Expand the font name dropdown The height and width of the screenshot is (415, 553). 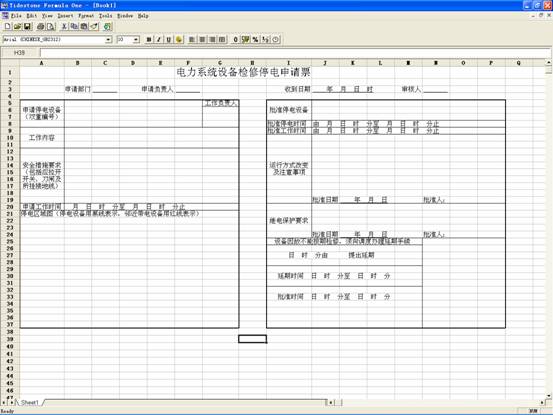108,39
